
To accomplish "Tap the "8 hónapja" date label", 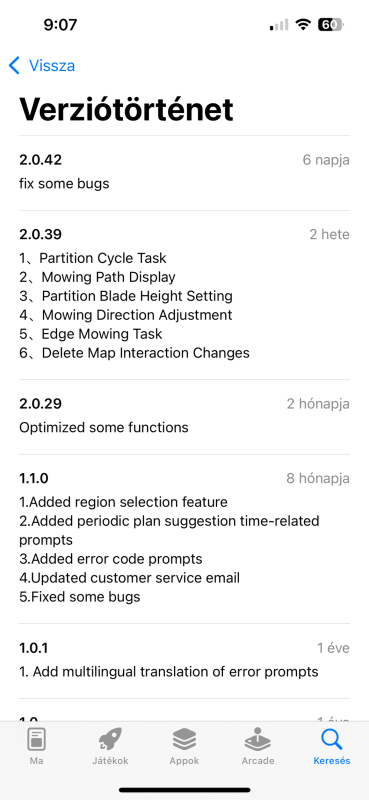I will [317, 478].
